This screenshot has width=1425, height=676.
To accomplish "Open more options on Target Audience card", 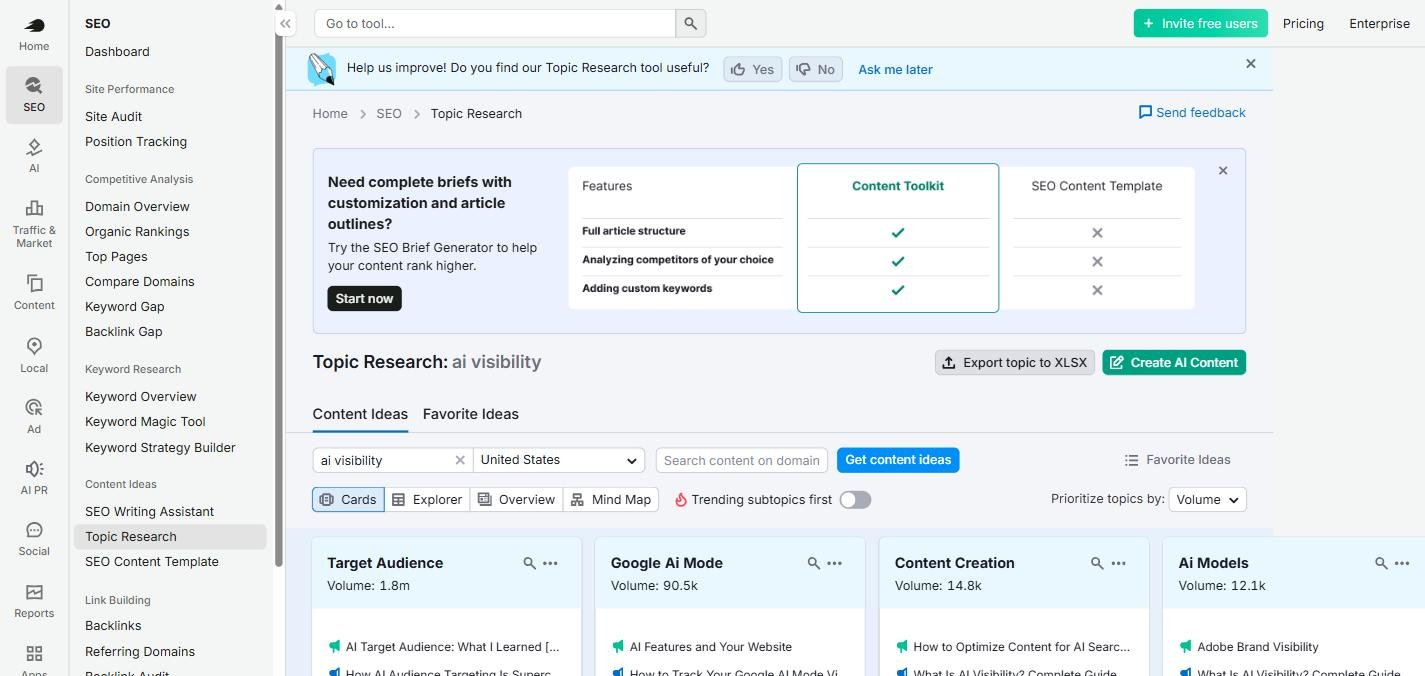I will click(x=550, y=564).
